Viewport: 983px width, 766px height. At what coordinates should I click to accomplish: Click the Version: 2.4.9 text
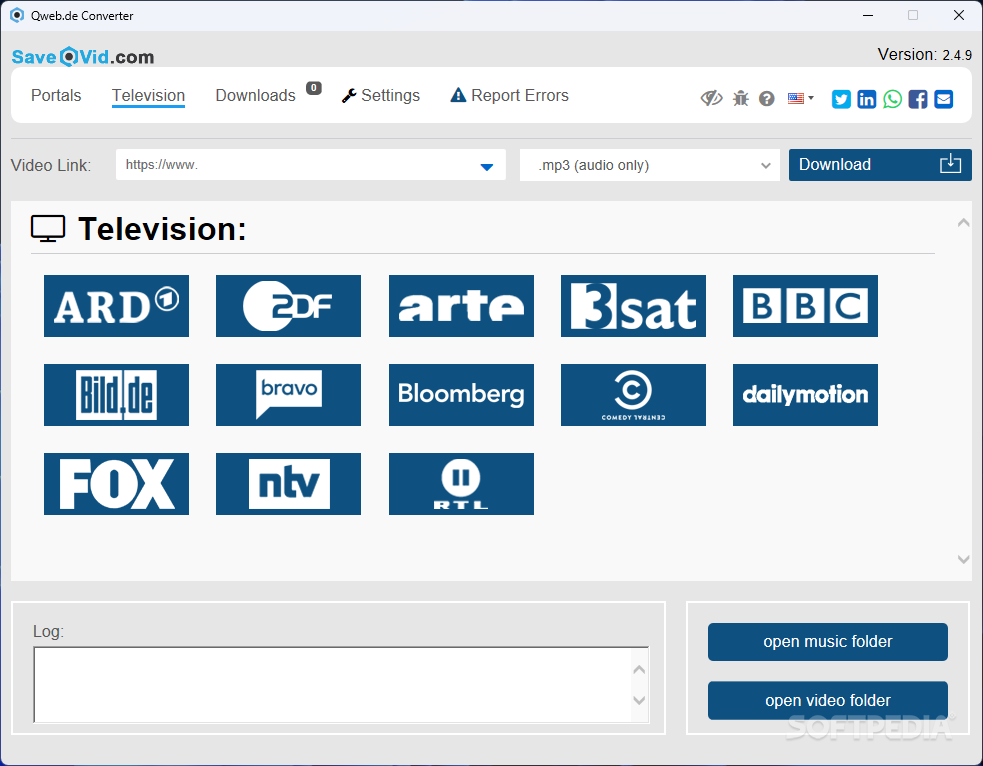(925, 55)
